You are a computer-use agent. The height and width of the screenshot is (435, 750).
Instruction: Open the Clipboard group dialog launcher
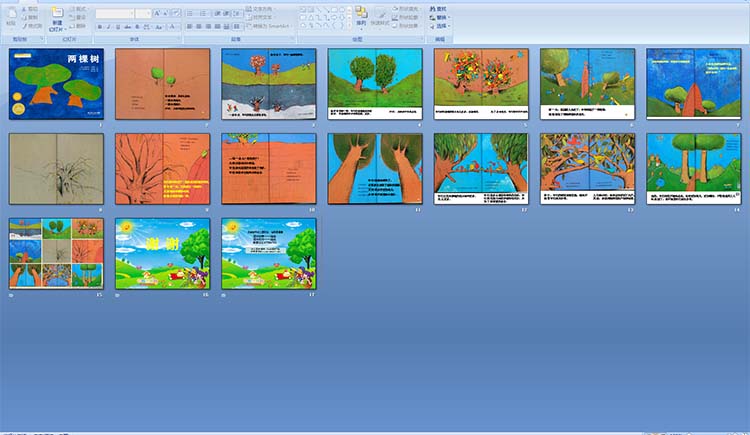pyautogui.click(x=42, y=38)
